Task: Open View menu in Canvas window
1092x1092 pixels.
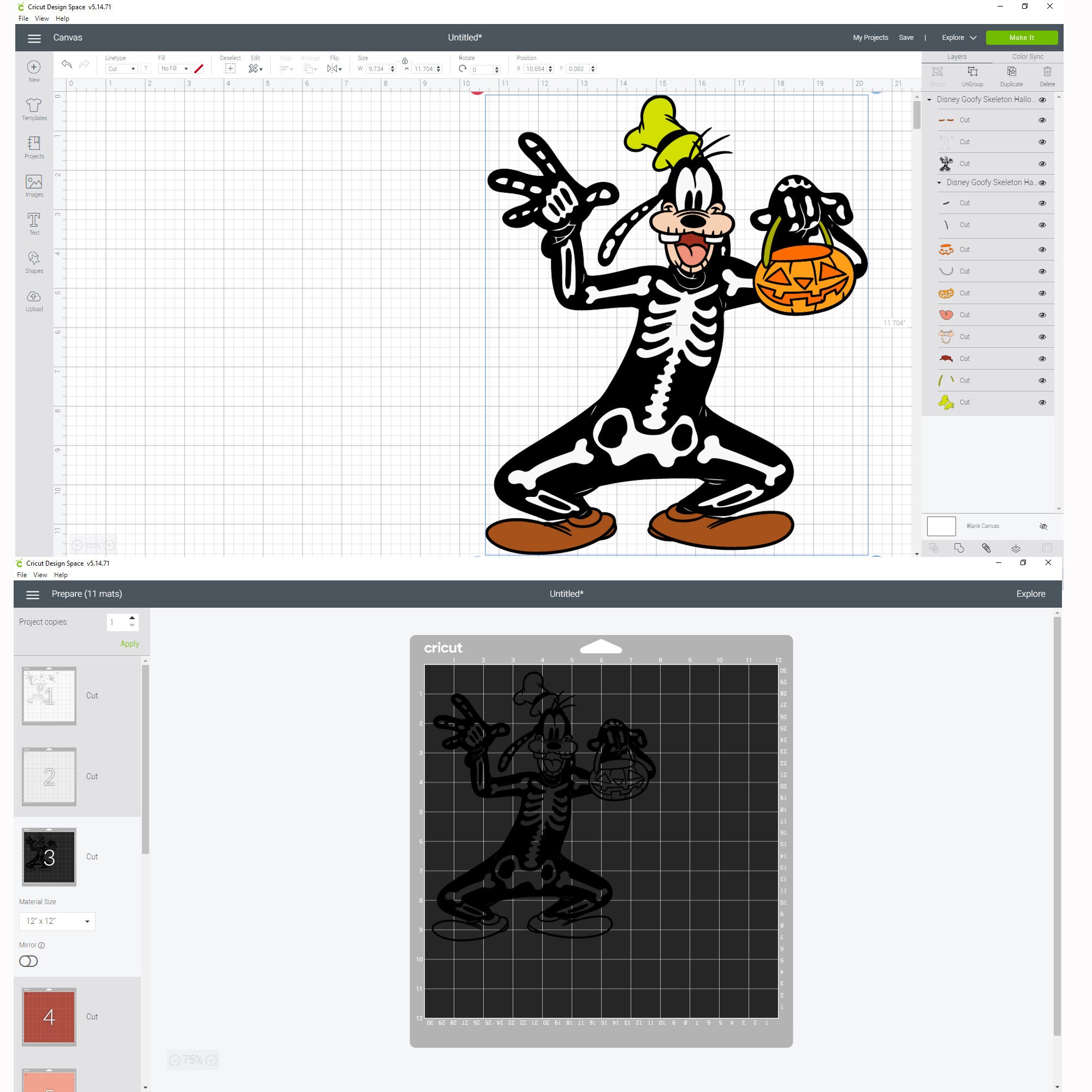Action: 42,19
